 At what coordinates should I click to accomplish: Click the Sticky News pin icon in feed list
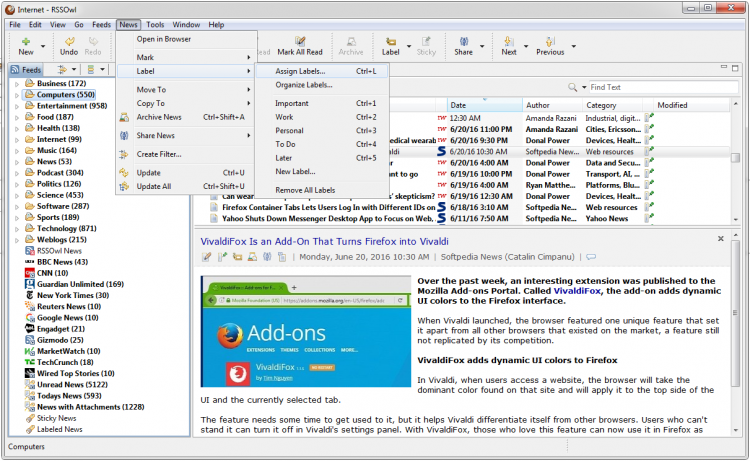(x=30, y=418)
